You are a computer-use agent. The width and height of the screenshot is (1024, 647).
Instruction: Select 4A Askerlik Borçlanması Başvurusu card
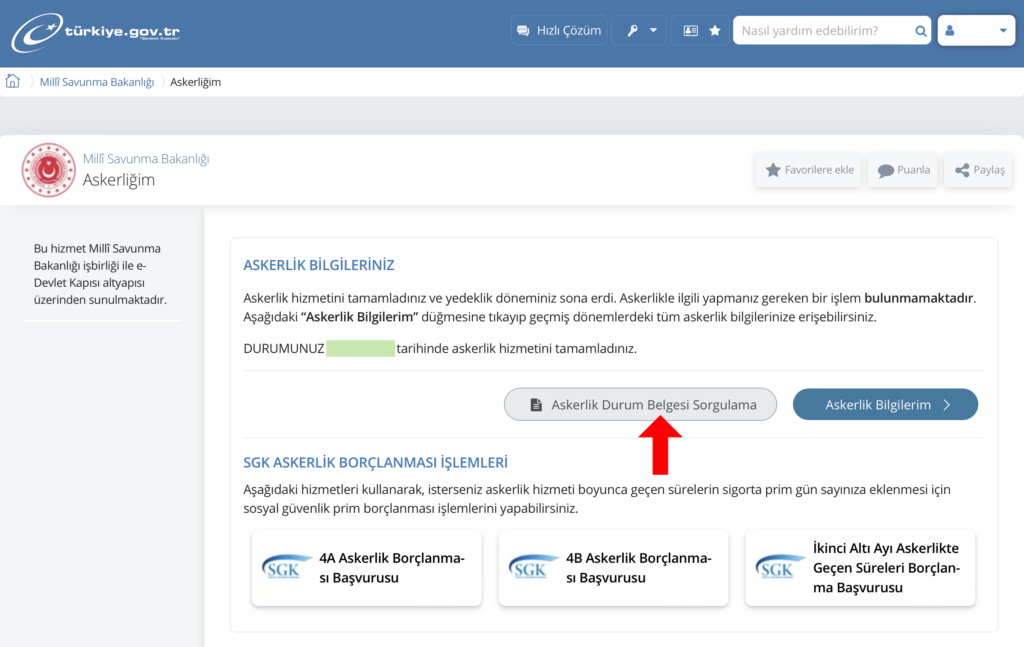click(366, 568)
